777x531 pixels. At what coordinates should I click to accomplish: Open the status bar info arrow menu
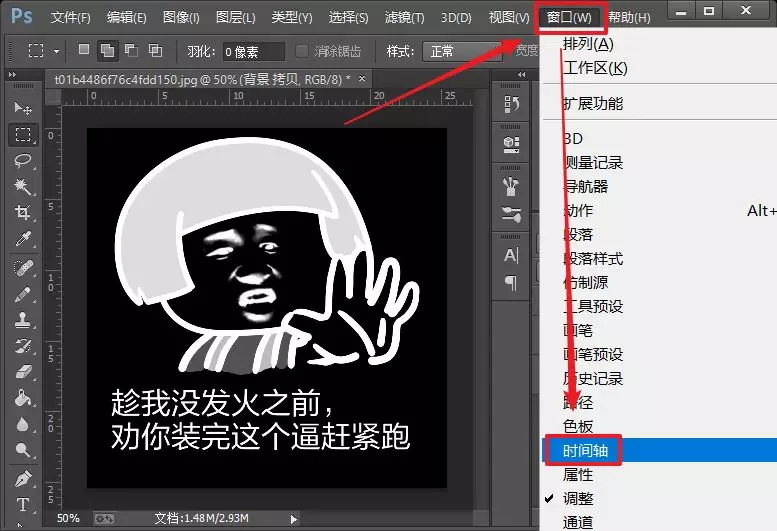[293, 519]
